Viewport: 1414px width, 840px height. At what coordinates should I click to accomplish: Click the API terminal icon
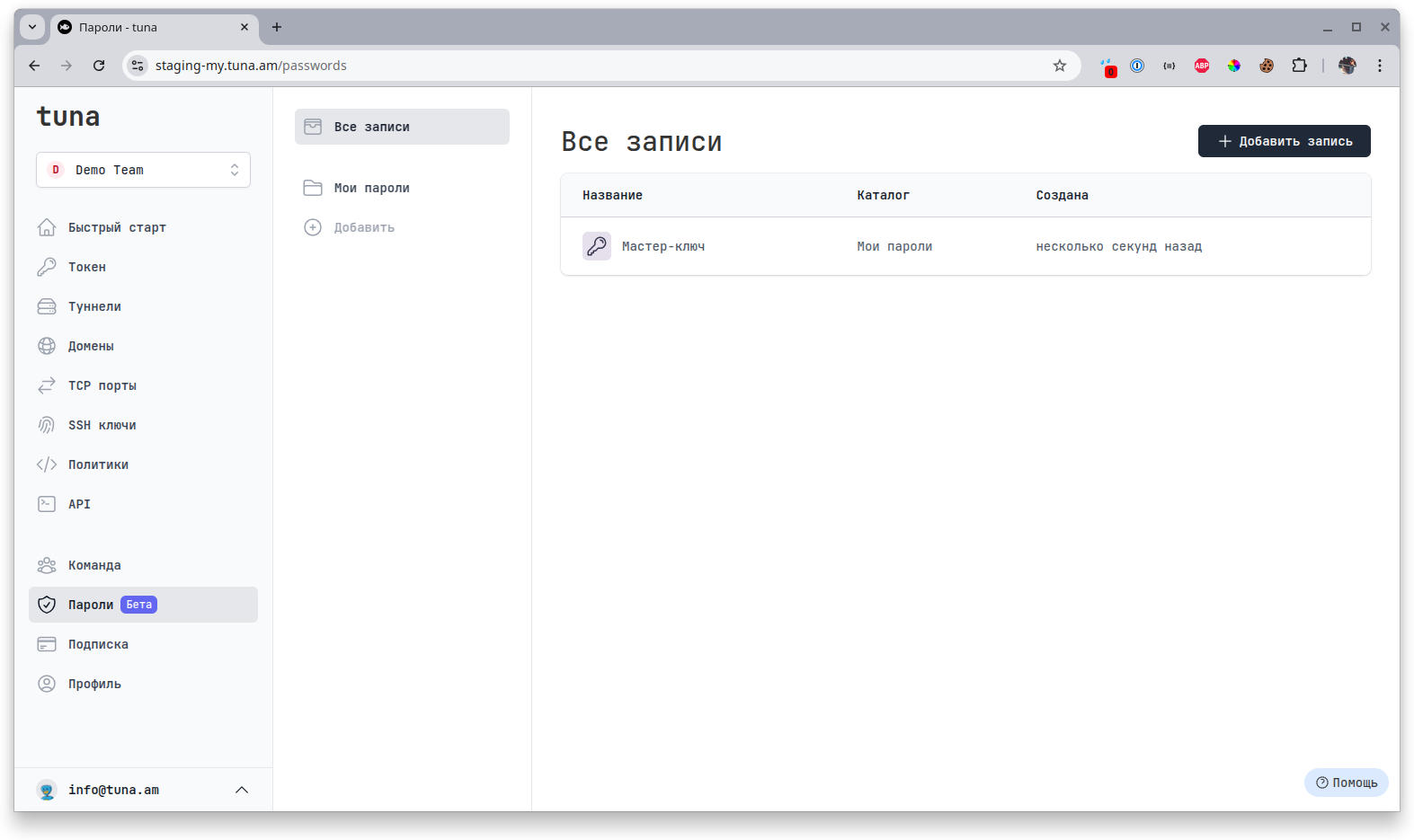coord(47,504)
